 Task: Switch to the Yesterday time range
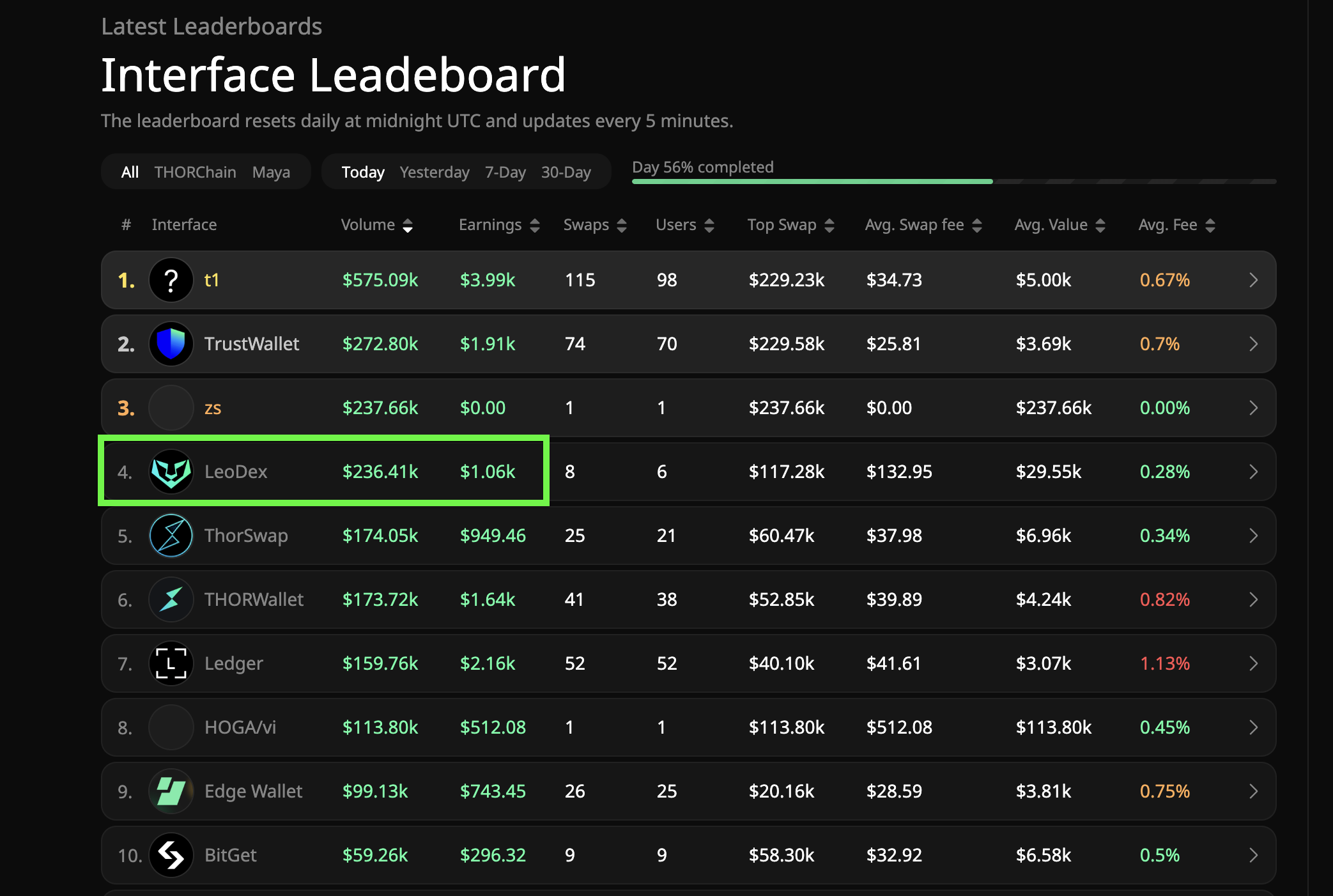(435, 172)
